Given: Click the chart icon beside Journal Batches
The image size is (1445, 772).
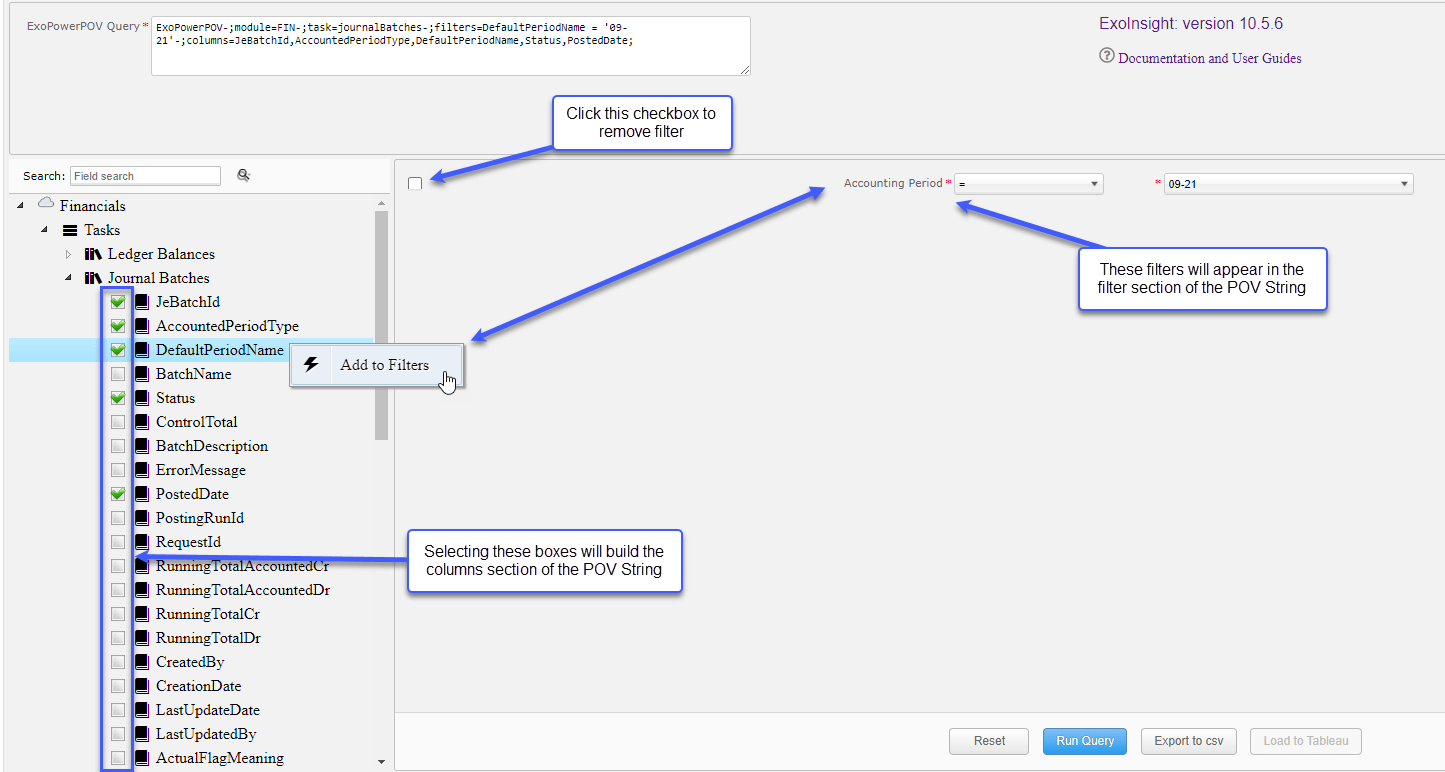Looking at the screenshot, I should [x=92, y=277].
